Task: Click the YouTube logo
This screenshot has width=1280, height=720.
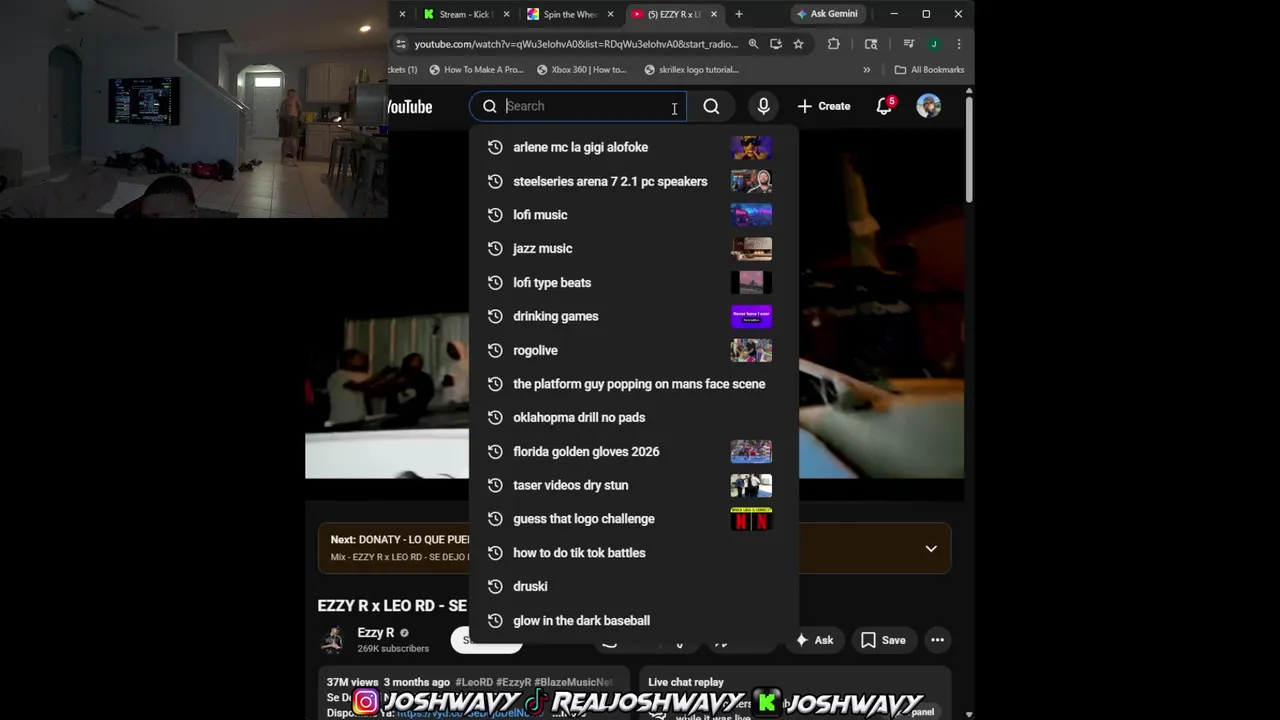Action: (x=410, y=107)
